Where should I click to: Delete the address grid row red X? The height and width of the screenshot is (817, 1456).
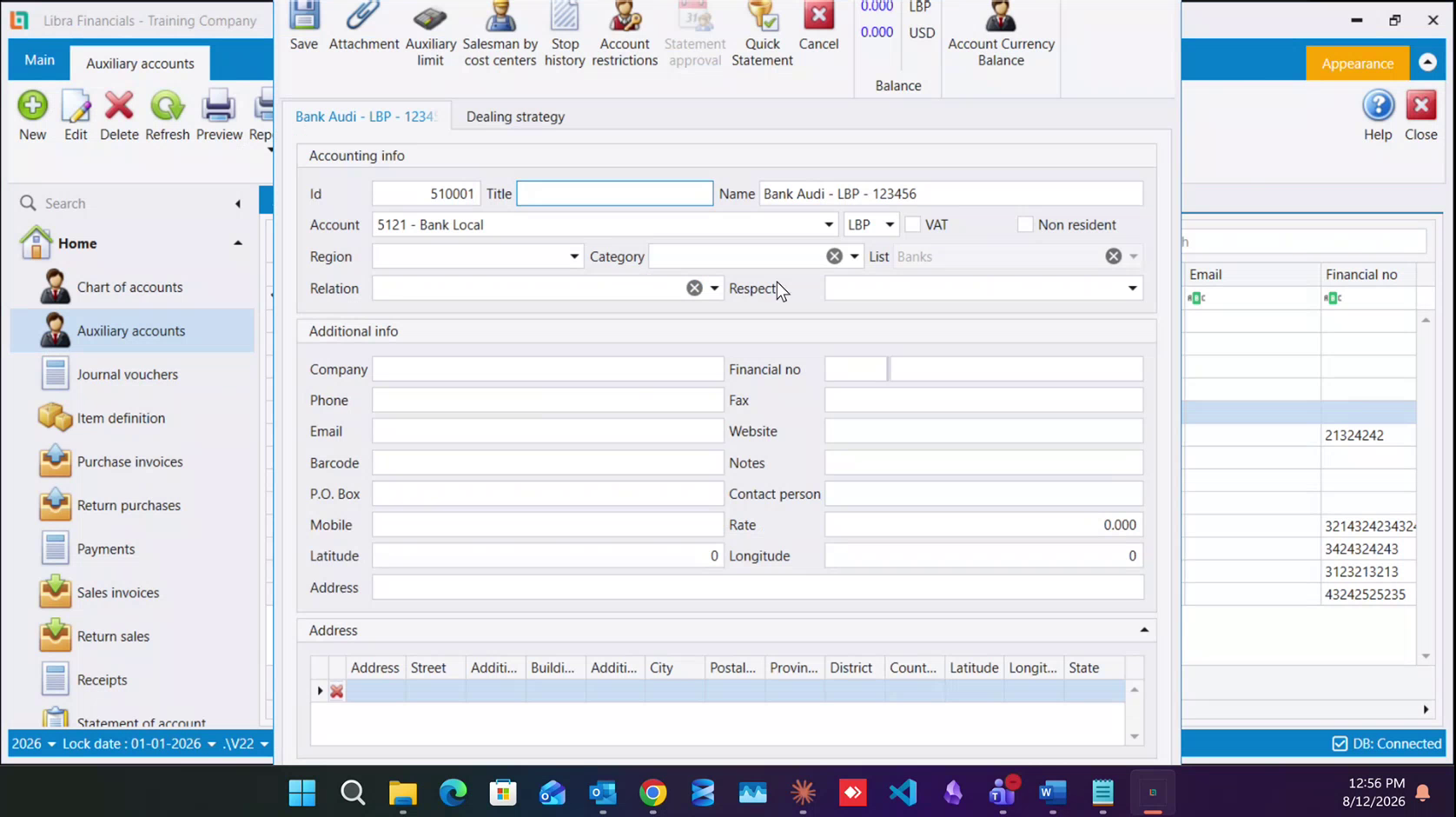click(x=336, y=691)
